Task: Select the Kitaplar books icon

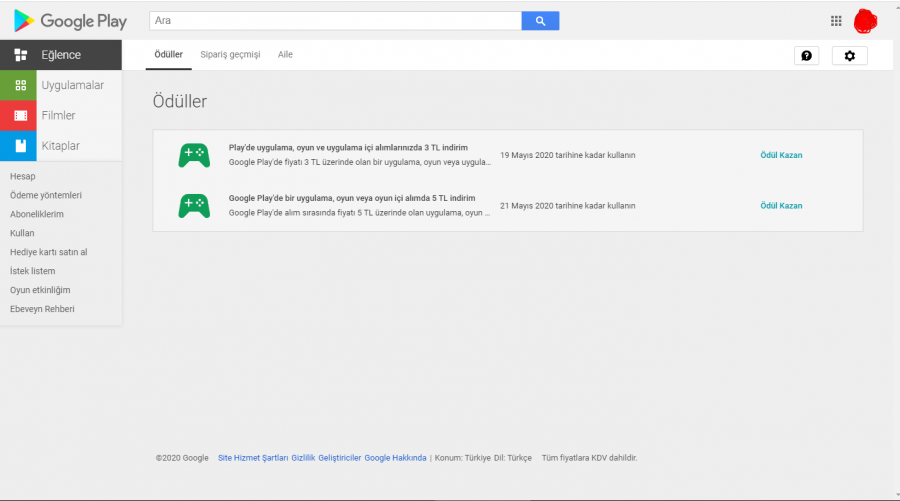Action: pos(20,145)
